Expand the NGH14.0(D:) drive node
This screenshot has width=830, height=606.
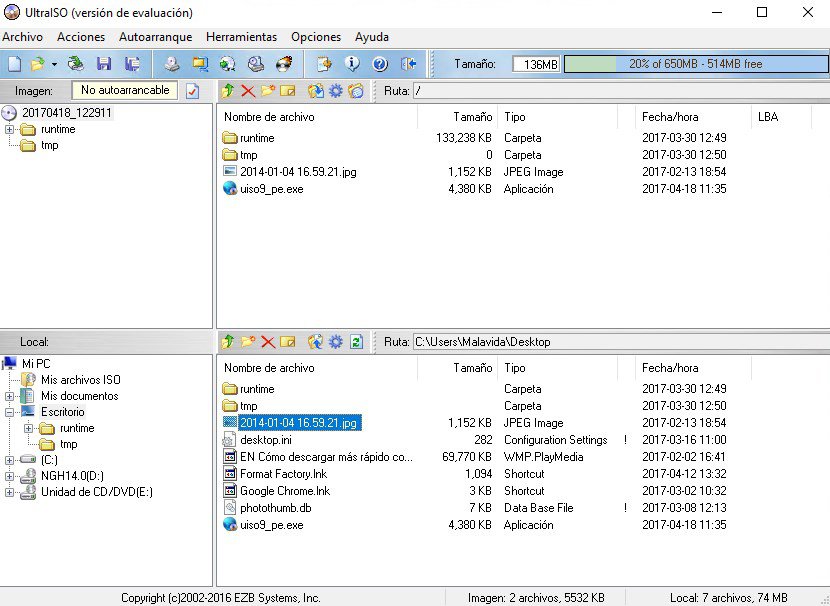(x=10, y=476)
